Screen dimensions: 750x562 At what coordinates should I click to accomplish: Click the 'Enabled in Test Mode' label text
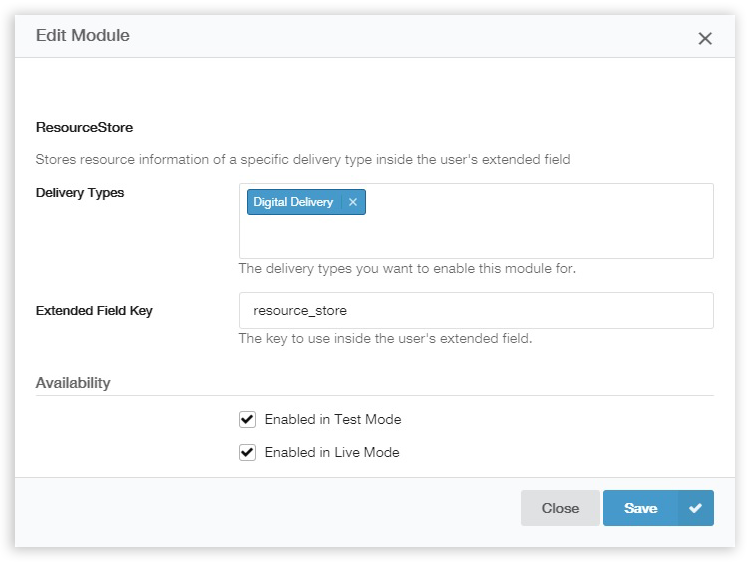coord(333,419)
